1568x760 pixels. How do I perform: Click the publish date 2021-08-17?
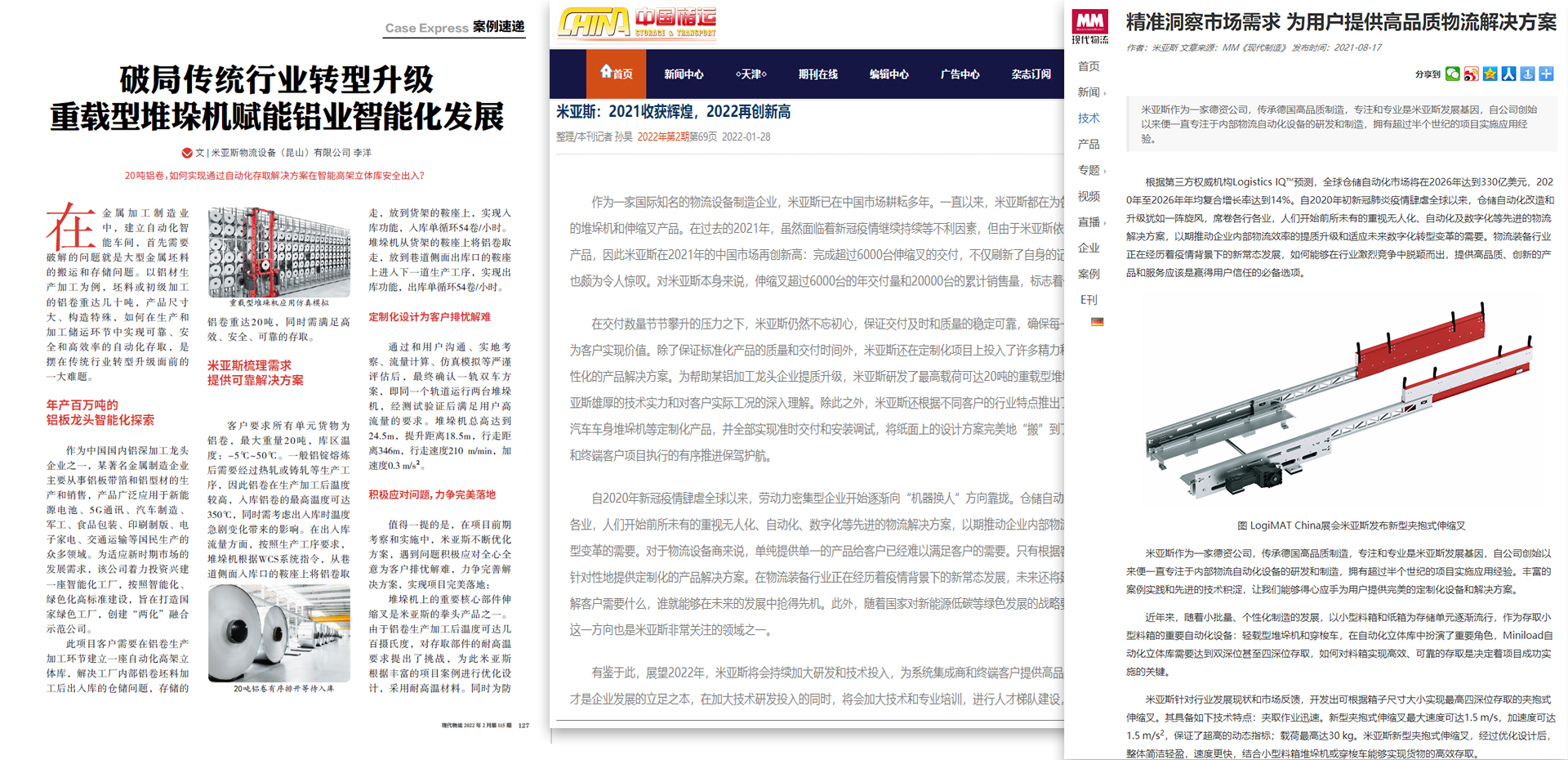[x=1357, y=47]
